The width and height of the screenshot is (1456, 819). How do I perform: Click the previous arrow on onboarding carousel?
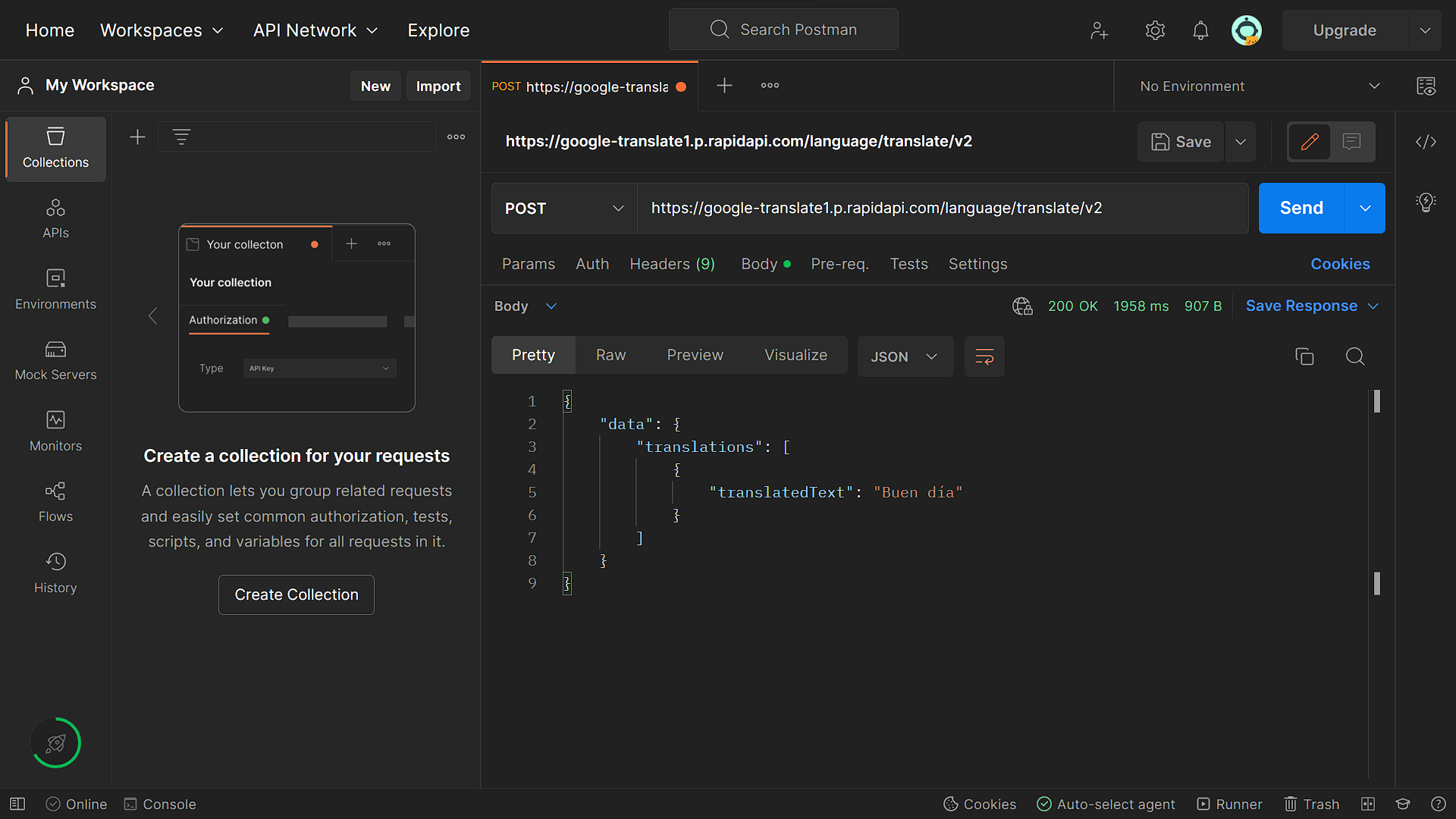[x=152, y=316]
